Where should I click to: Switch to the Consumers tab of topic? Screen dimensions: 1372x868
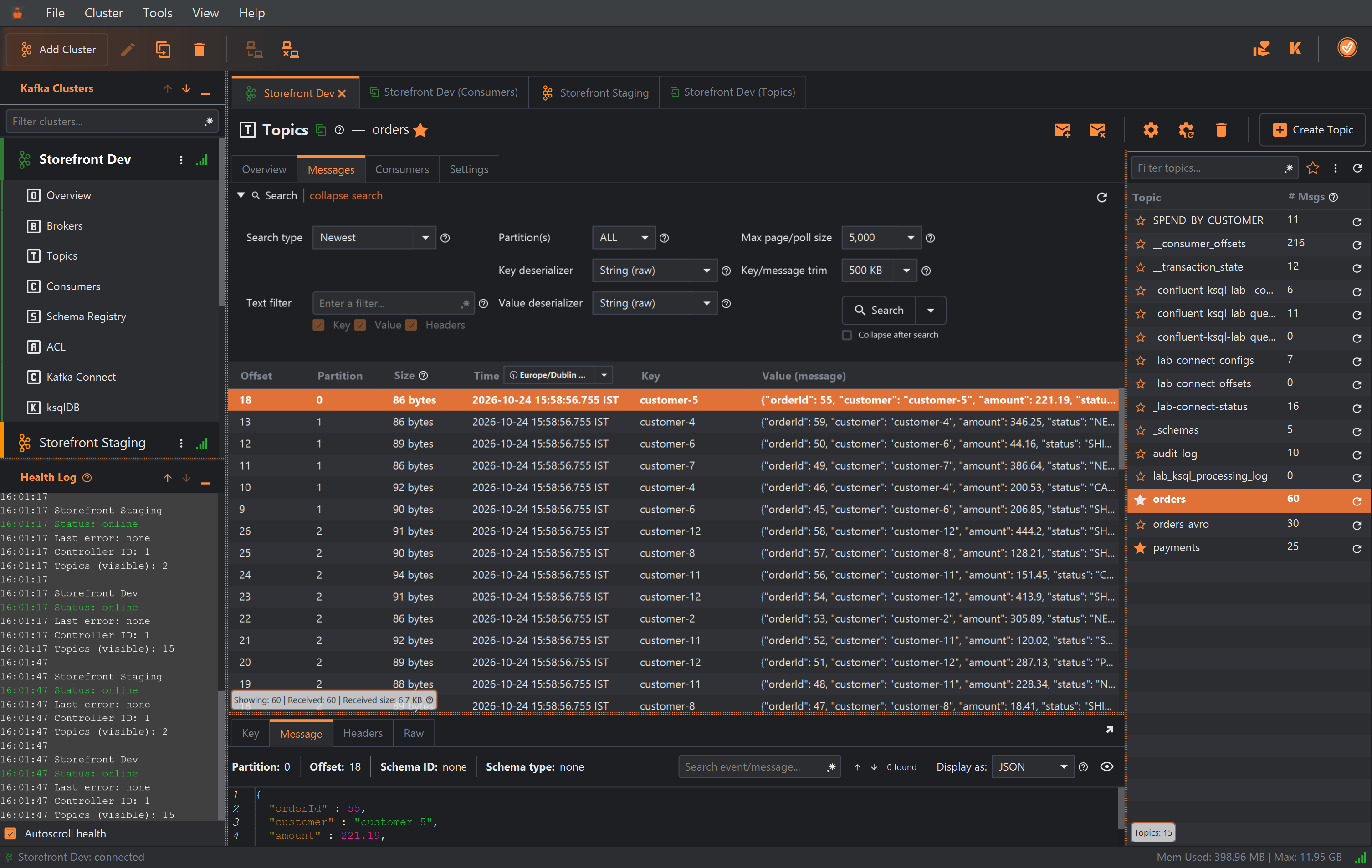coord(402,169)
